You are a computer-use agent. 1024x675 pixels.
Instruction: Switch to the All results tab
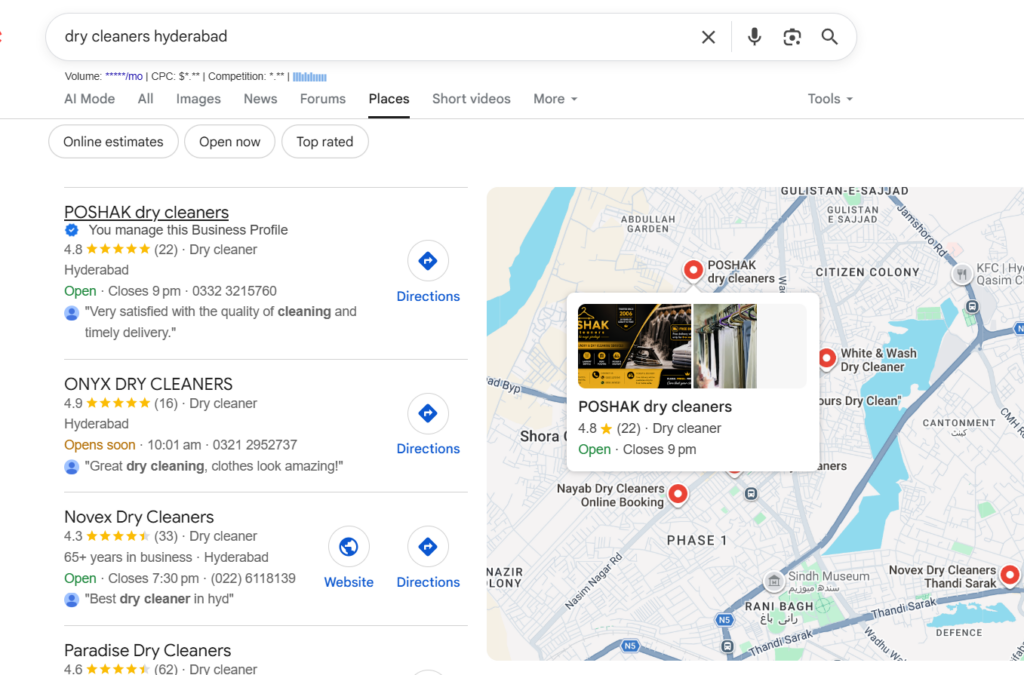click(x=146, y=99)
